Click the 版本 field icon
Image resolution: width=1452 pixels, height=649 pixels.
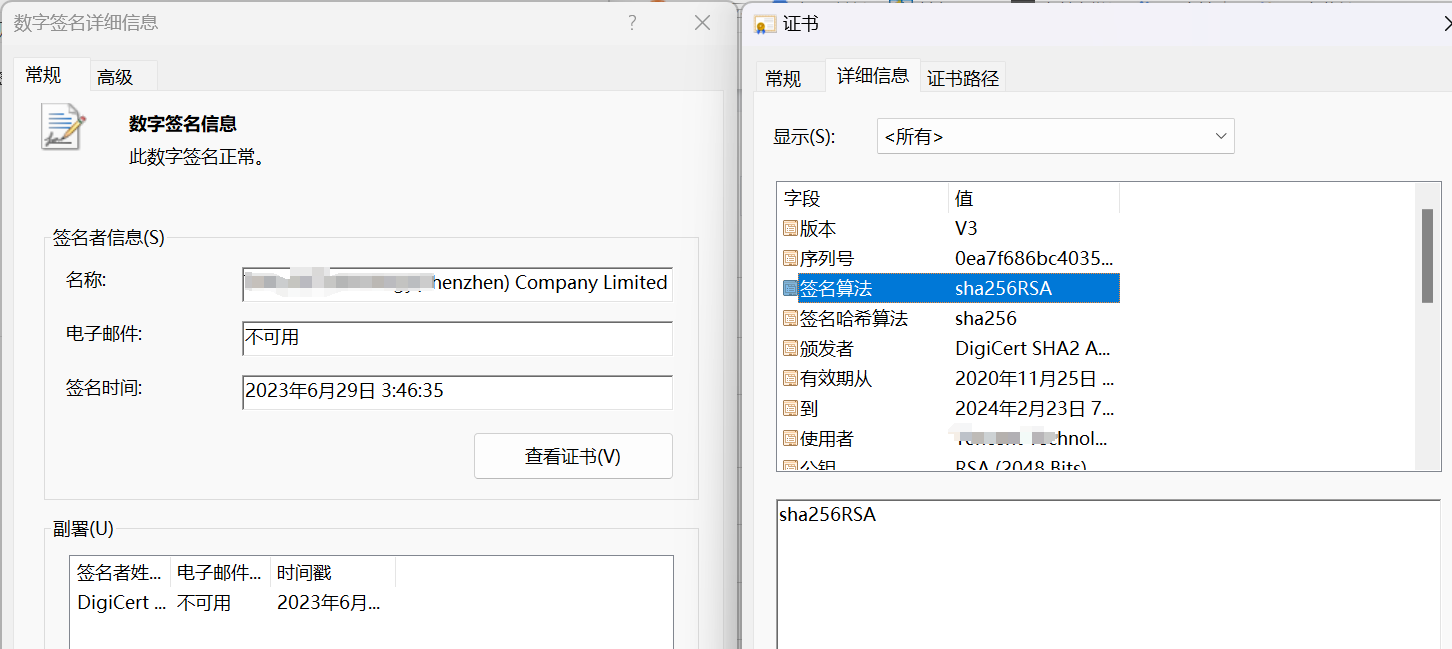tap(790, 229)
